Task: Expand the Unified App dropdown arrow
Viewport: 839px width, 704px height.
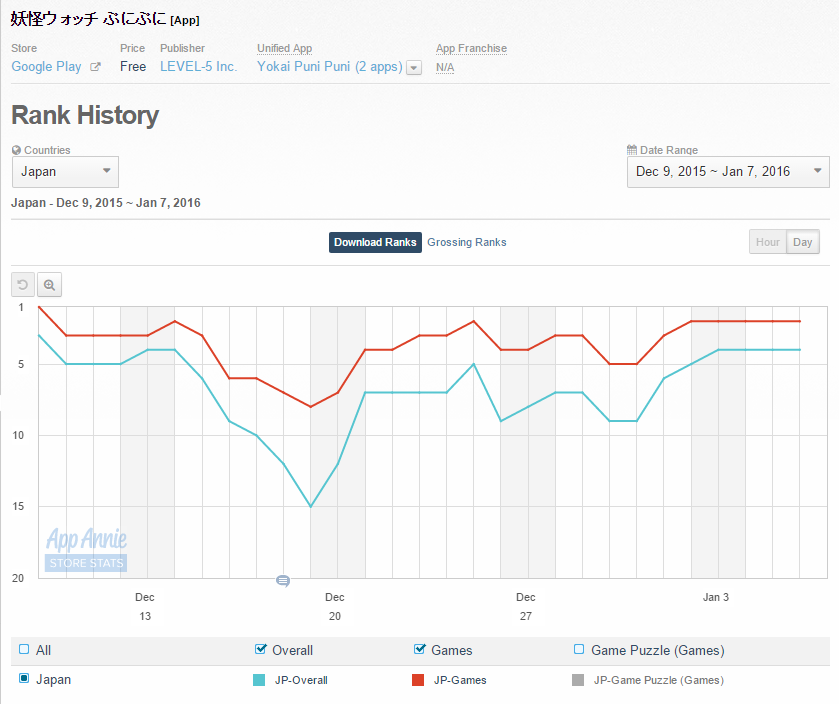Action: pos(414,68)
